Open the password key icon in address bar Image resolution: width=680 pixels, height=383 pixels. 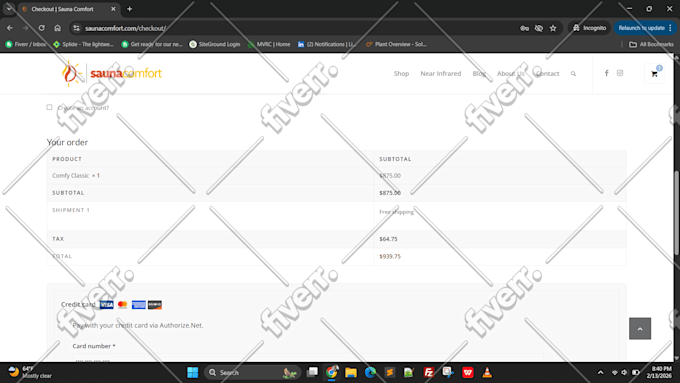(524, 28)
